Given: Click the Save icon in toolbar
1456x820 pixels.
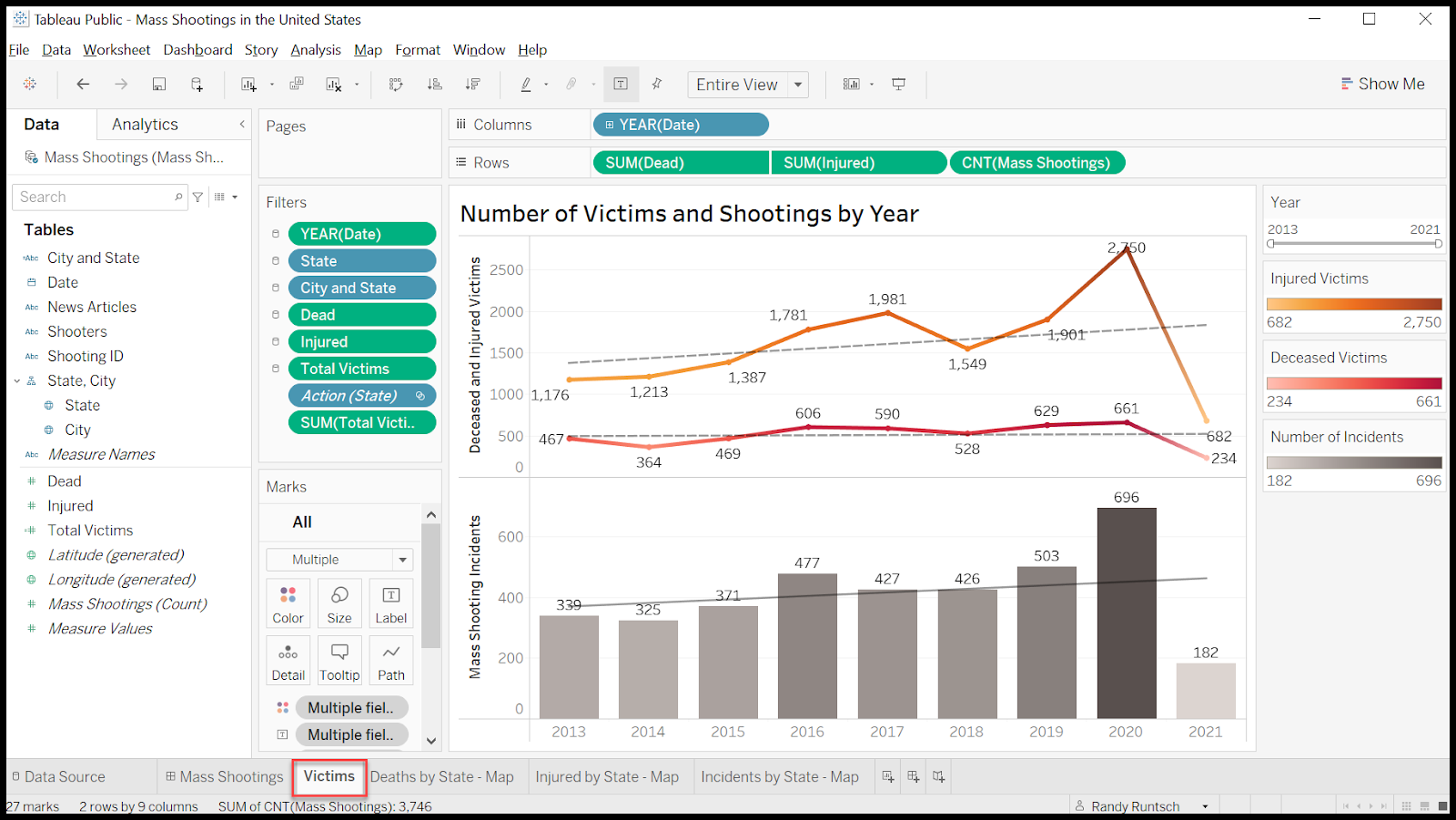Looking at the screenshot, I should point(158,84).
